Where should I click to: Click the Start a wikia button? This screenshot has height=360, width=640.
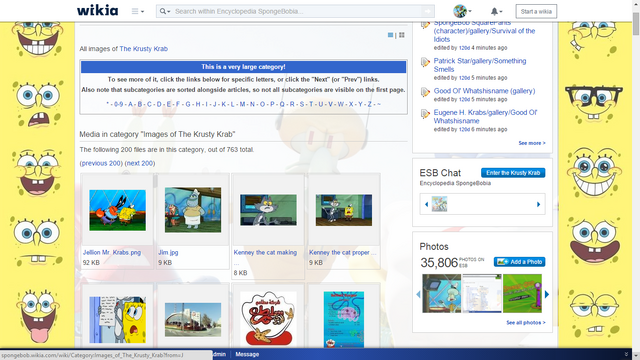point(536,11)
